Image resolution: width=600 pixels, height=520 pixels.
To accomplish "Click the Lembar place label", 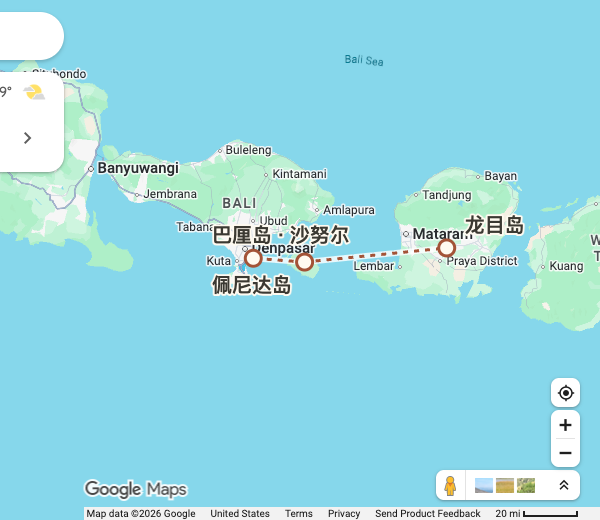I will pyautogui.click(x=373, y=266).
